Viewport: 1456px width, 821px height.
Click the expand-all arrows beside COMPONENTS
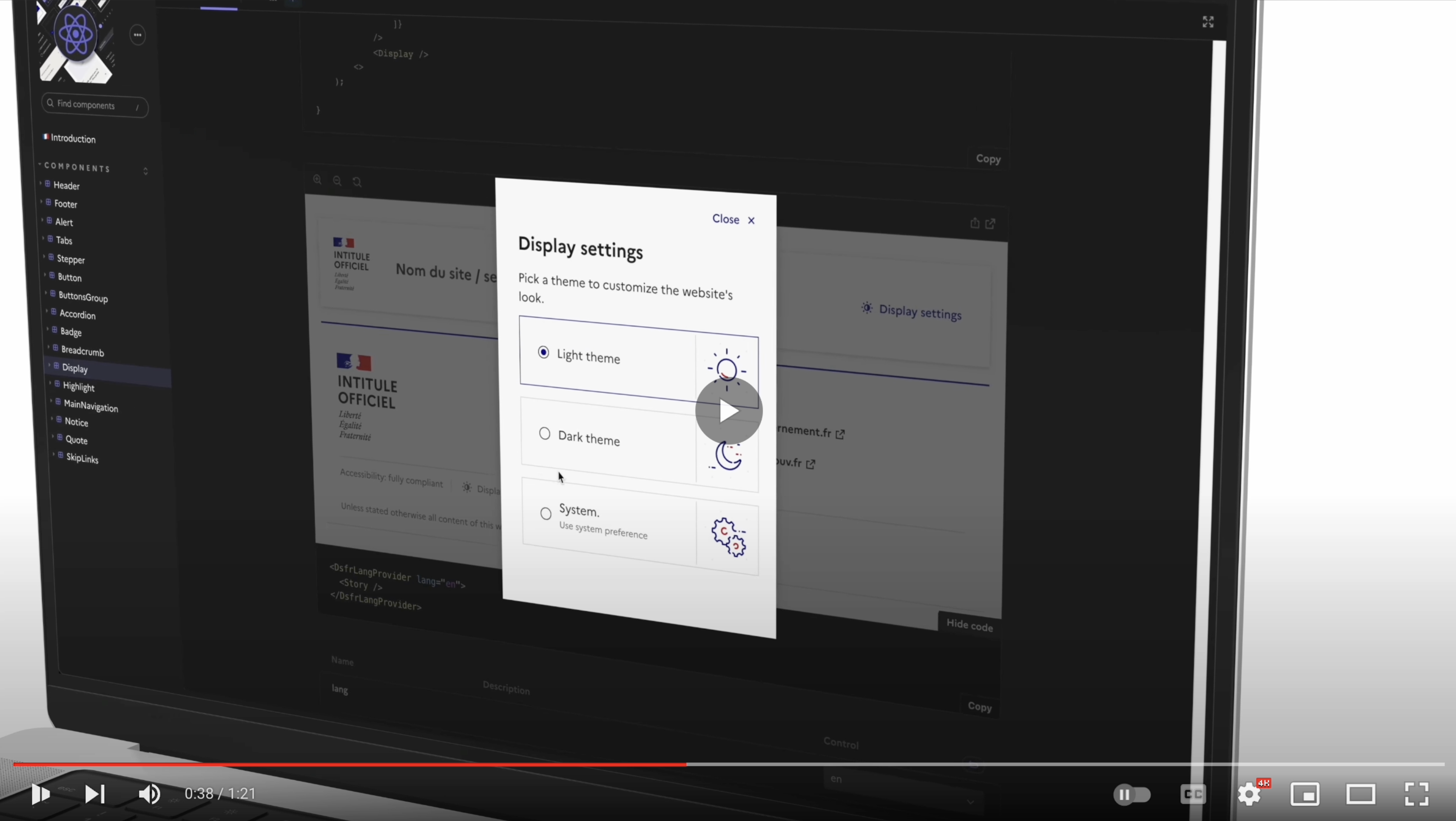(x=145, y=171)
